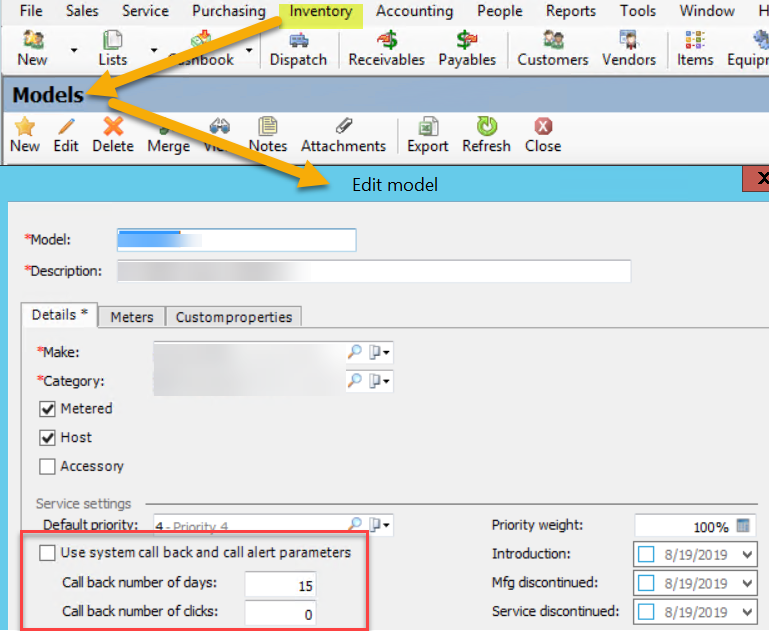Open the Lists toolbar icon

(x=112, y=48)
